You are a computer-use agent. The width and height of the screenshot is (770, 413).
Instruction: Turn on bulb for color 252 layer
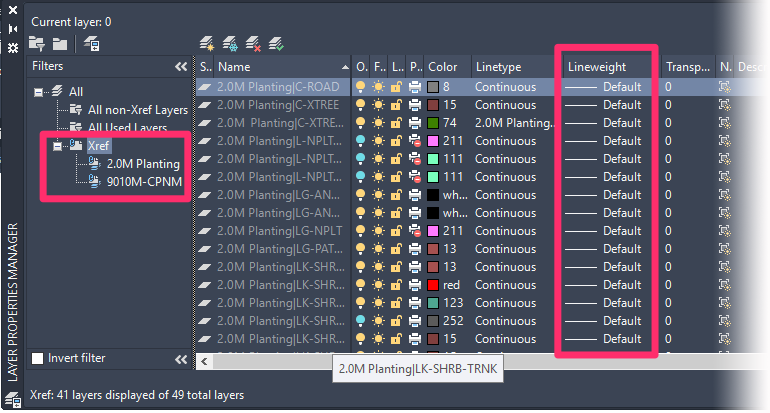pos(360,321)
